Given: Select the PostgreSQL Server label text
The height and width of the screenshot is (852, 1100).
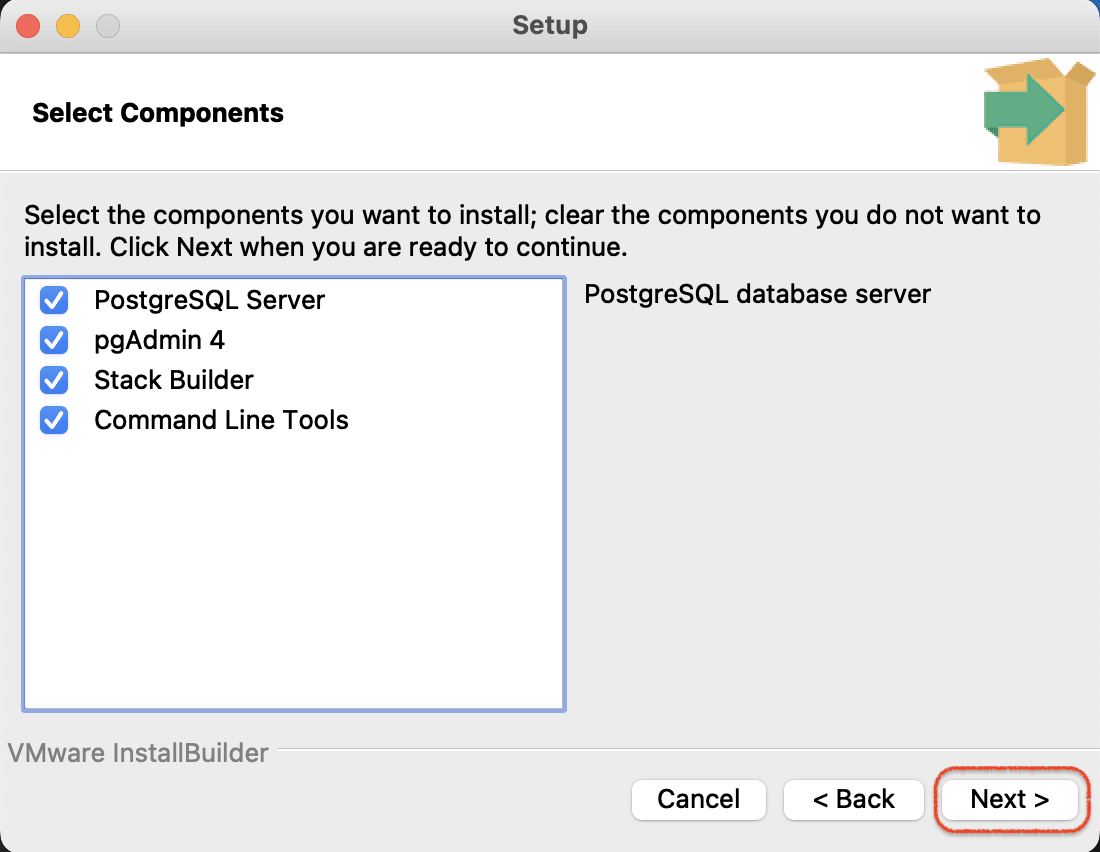Looking at the screenshot, I should (x=210, y=300).
